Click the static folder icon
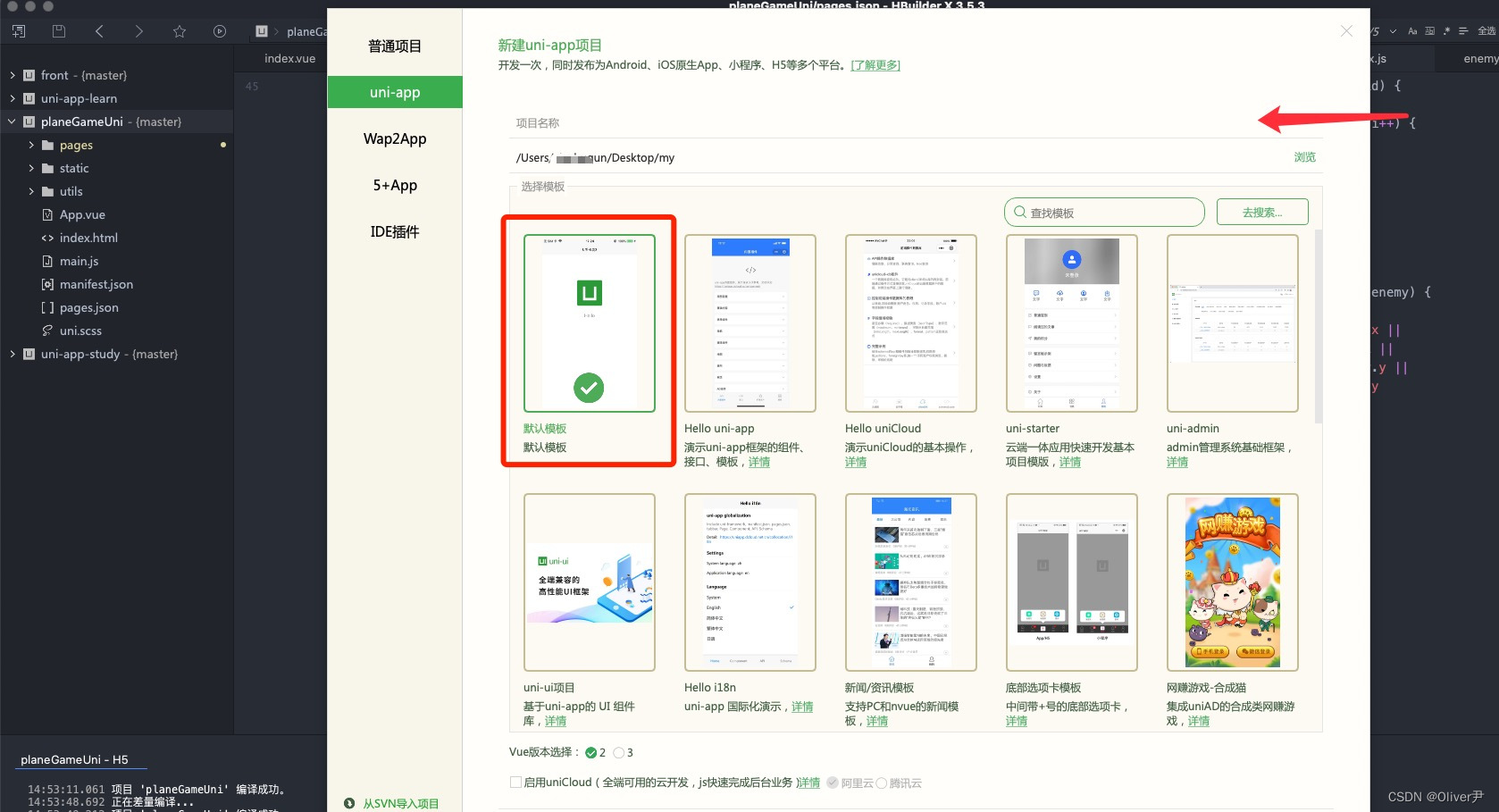This screenshot has height=812, width=1499. pyautogui.click(x=48, y=168)
